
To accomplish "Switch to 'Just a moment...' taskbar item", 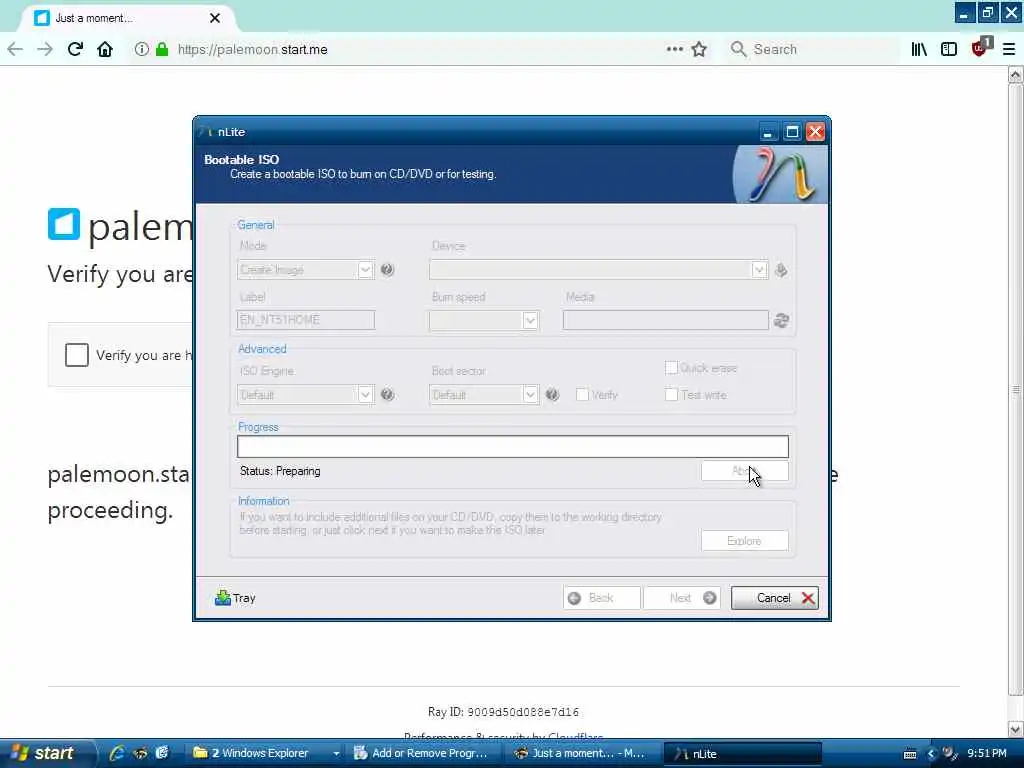I will 583,753.
